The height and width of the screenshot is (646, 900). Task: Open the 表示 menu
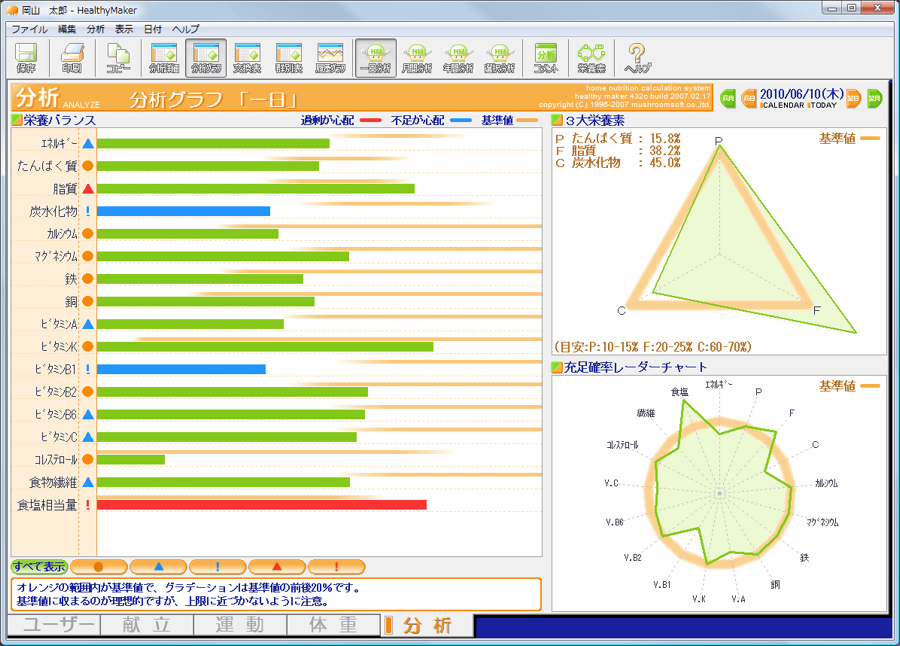[x=123, y=29]
